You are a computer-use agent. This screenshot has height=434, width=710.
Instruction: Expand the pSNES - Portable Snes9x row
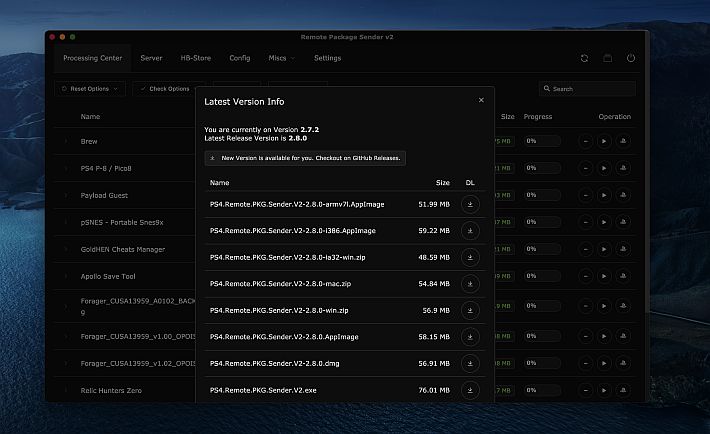point(66,222)
